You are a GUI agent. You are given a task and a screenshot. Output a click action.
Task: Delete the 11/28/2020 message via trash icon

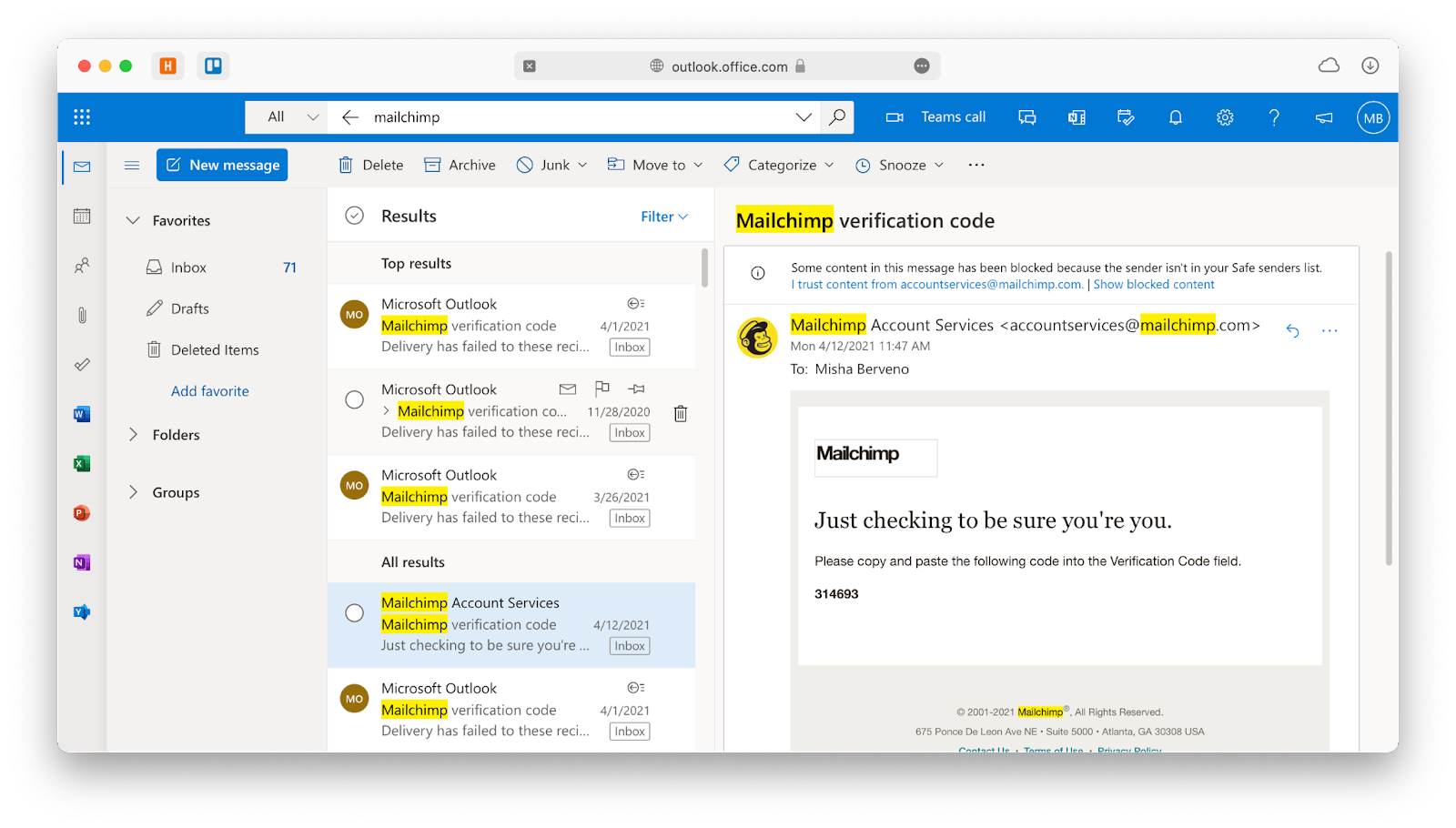point(681,414)
